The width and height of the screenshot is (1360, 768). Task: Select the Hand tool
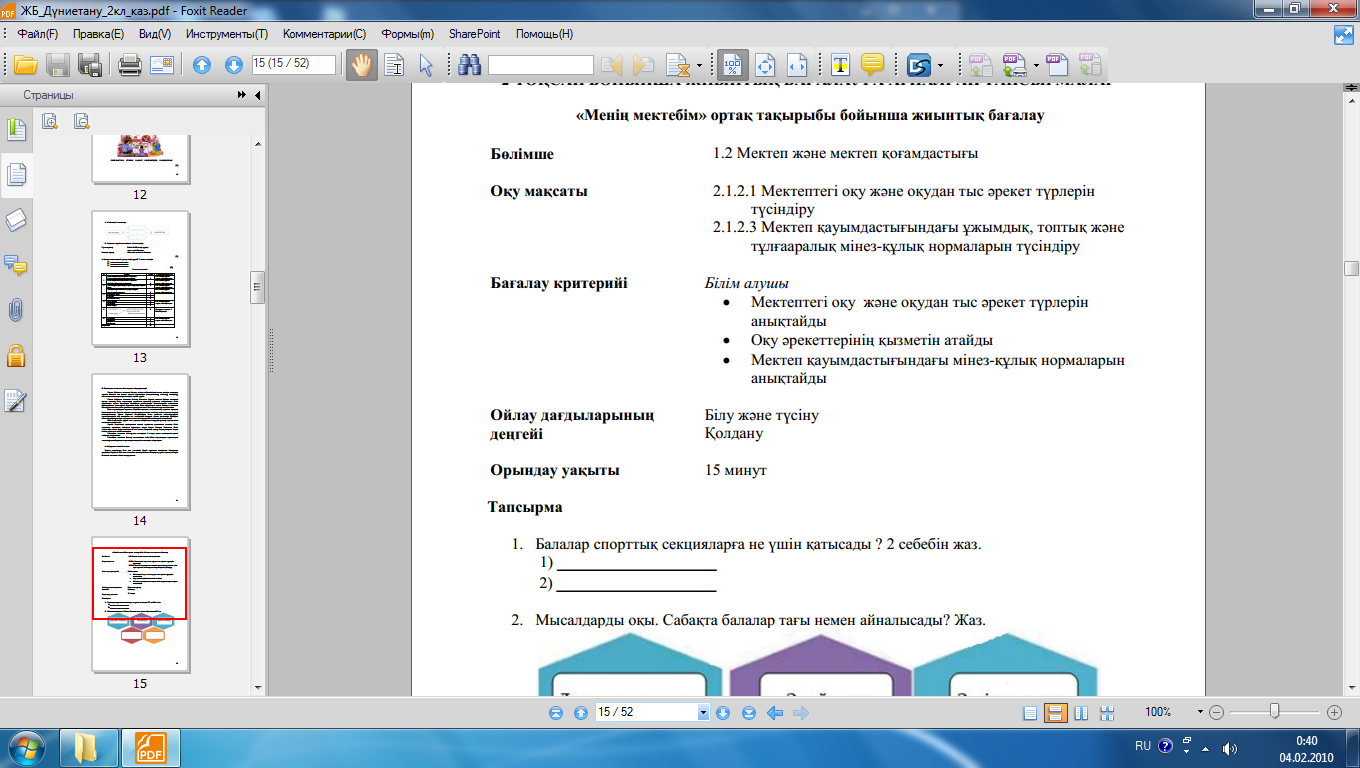coord(360,65)
